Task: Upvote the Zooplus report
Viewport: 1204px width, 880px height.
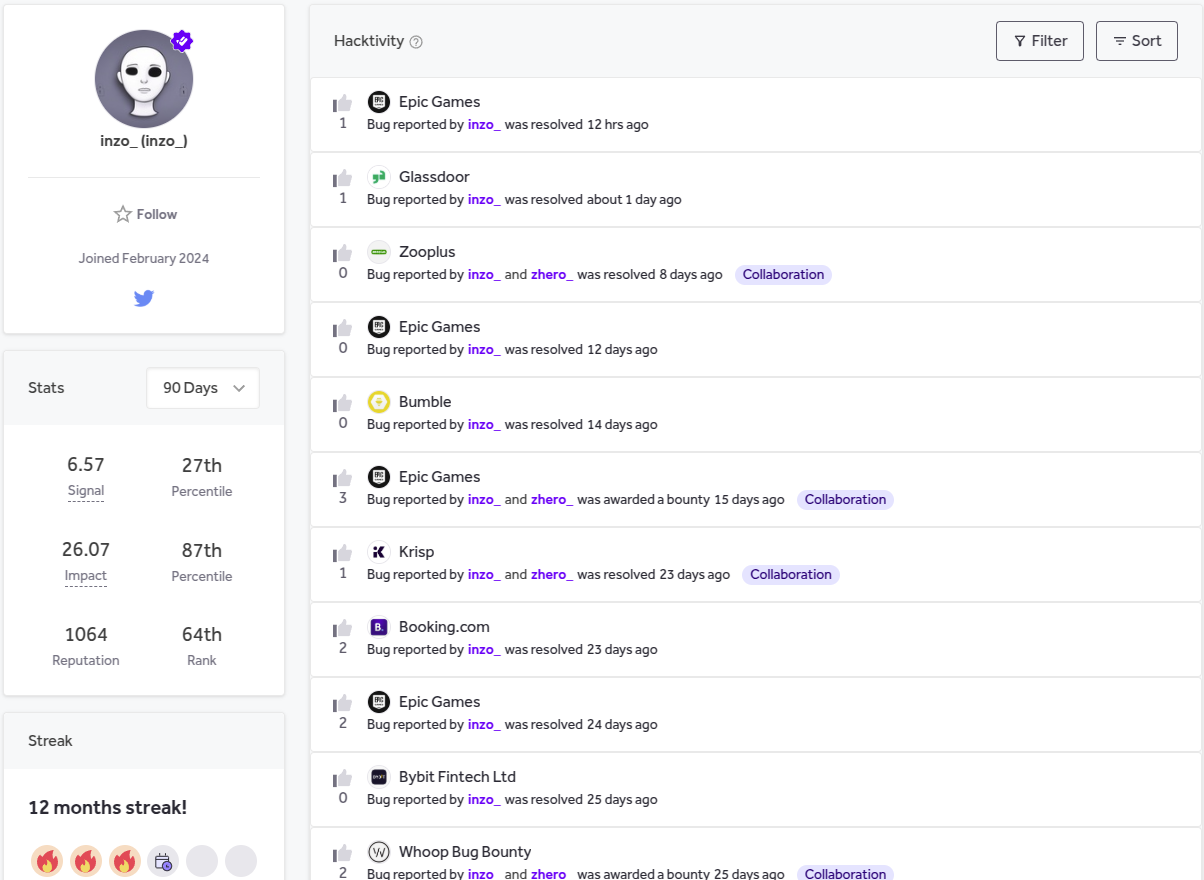Action: (343, 253)
